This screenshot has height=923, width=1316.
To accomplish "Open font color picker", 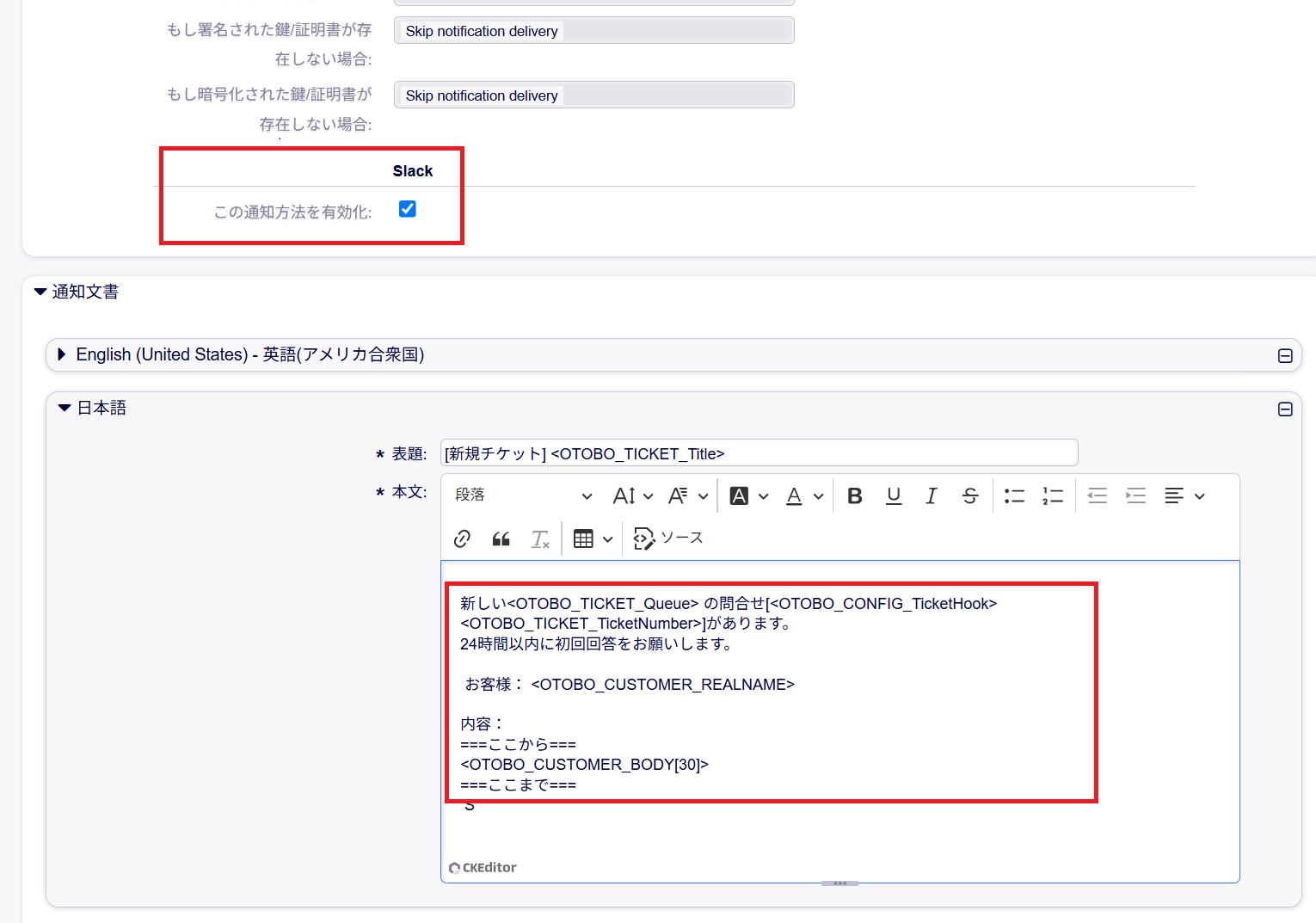I will 805,495.
